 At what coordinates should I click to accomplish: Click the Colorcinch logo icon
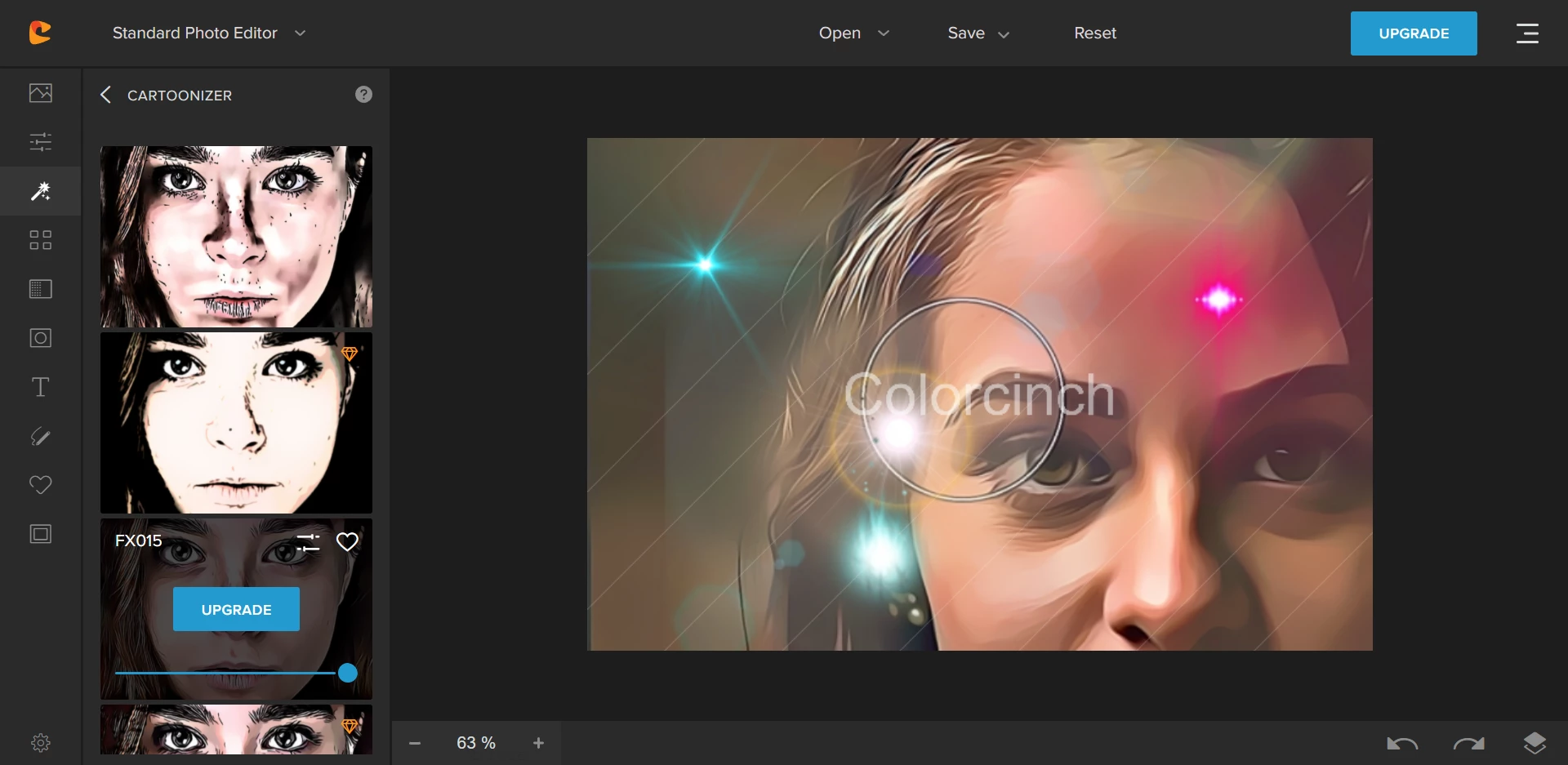pyautogui.click(x=40, y=33)
